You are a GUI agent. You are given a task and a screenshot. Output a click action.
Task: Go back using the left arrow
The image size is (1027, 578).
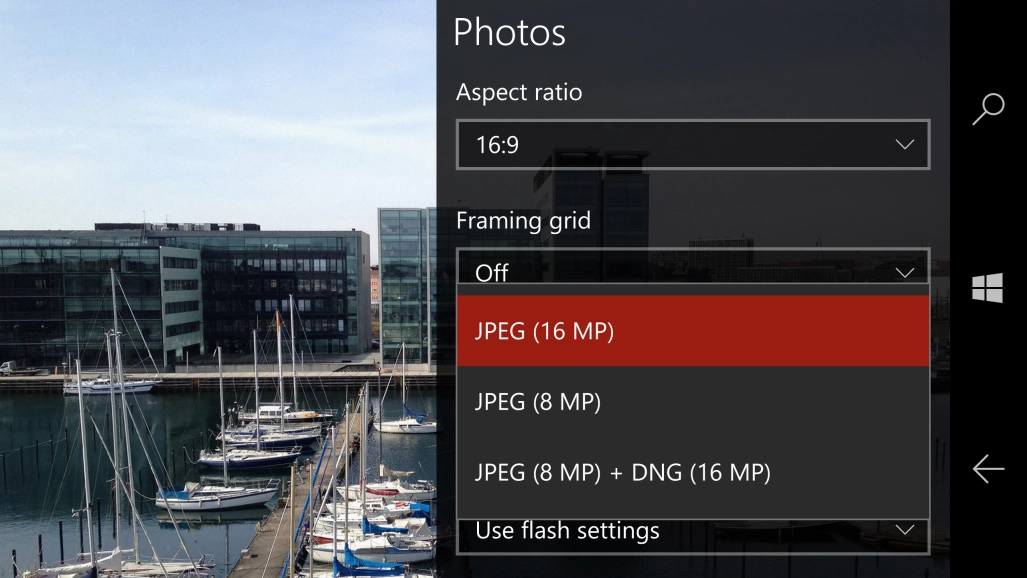pyautogui.click(x=988, y=469)
